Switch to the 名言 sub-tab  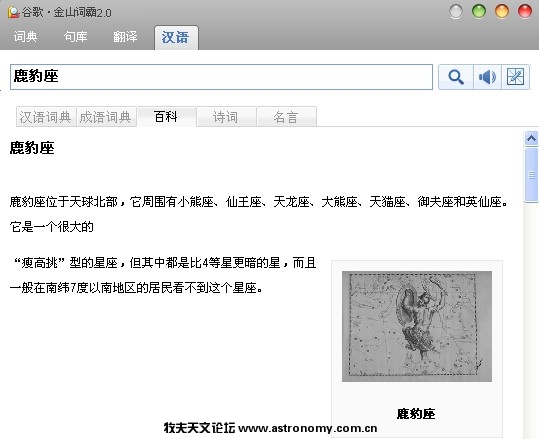tap(286, 117)
